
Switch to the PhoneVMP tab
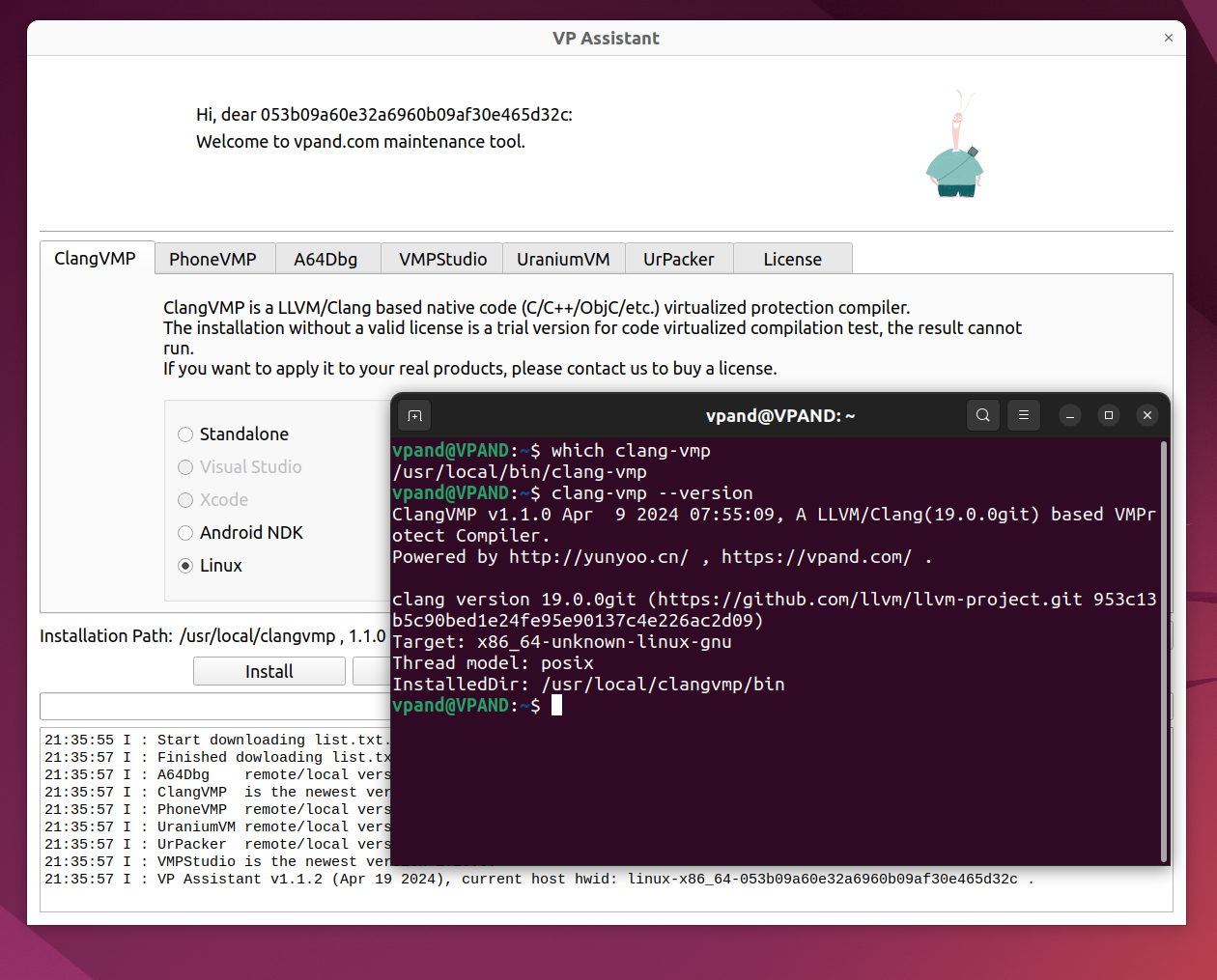coord(213,259)
